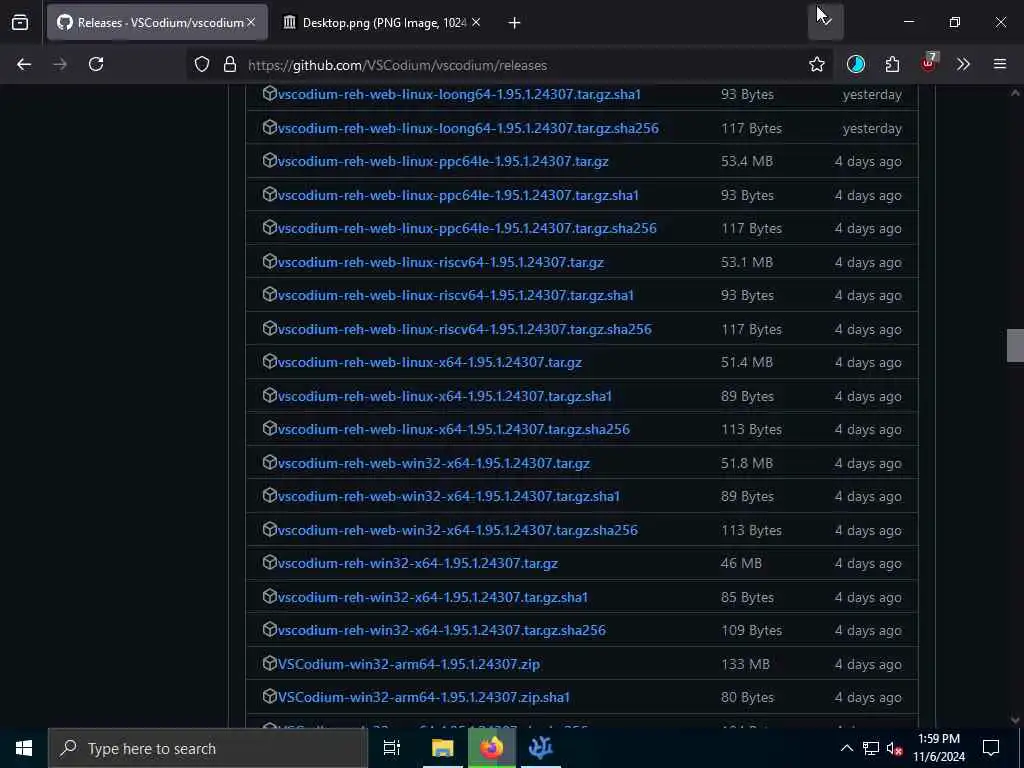The image size is (1024, 768).
Task: Download vscodium-reh-web-linux-loong64 tar.gz.sha1
Action: pos(459,94)
